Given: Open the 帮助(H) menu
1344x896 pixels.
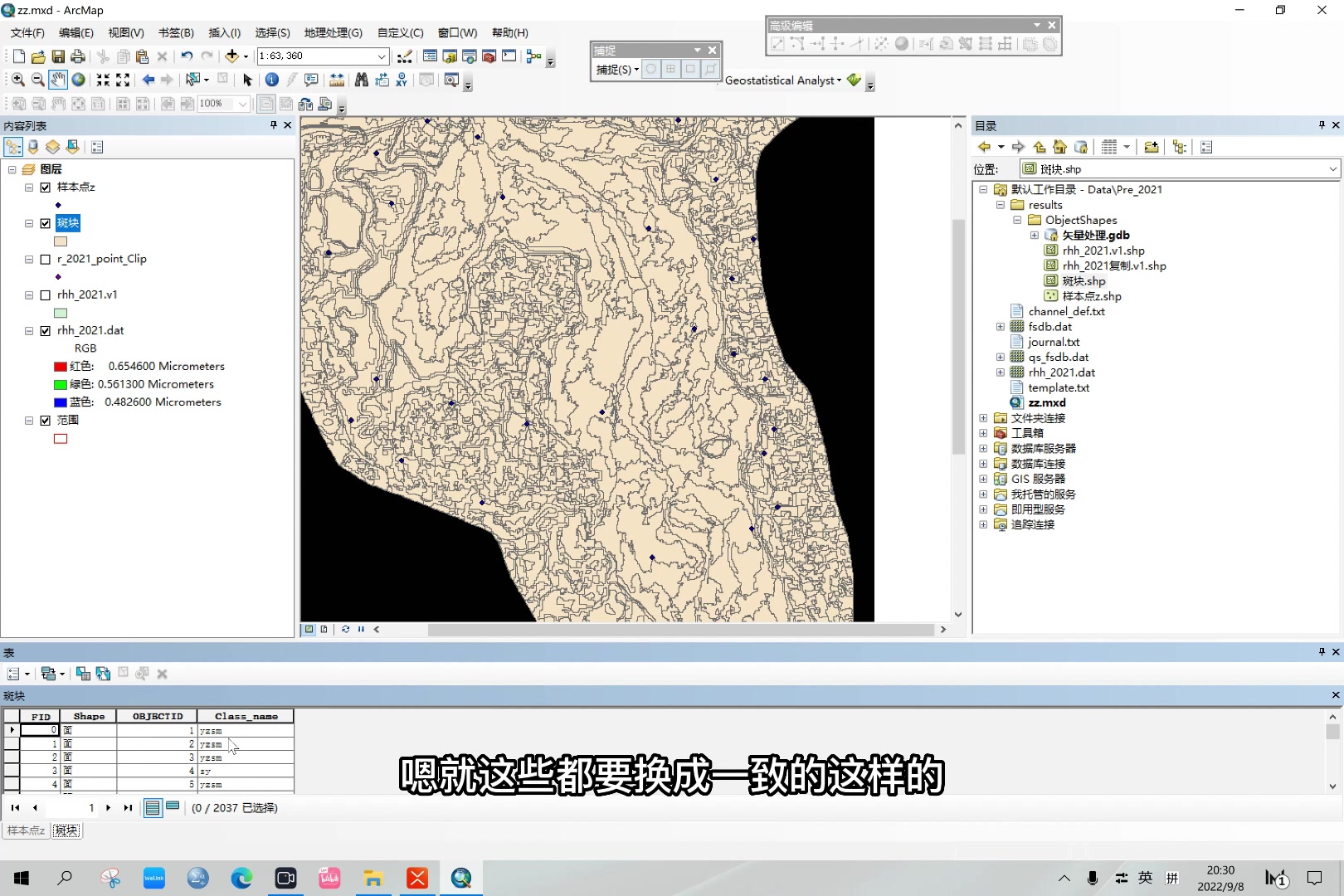Looking at the screenshot, I should tap(509, 33).
